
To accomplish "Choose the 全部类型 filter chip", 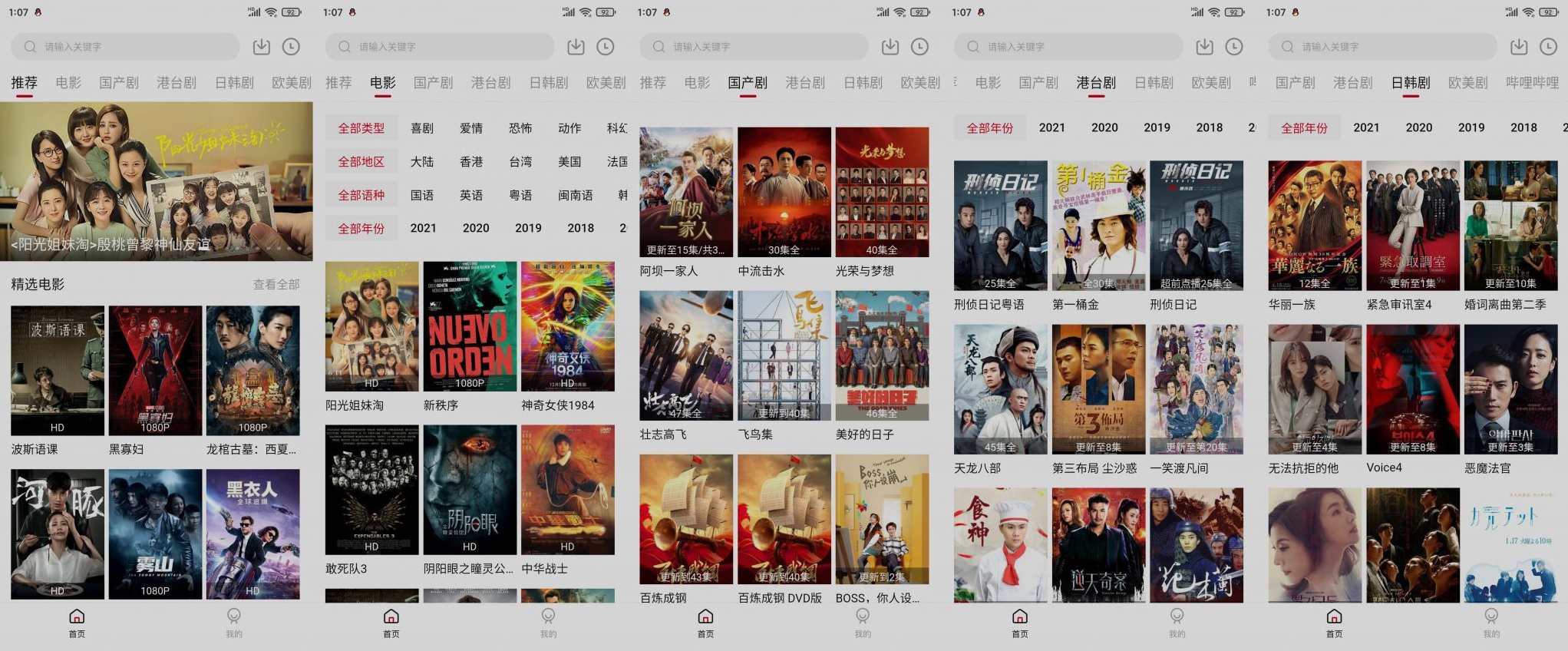I will pos(361,128).
